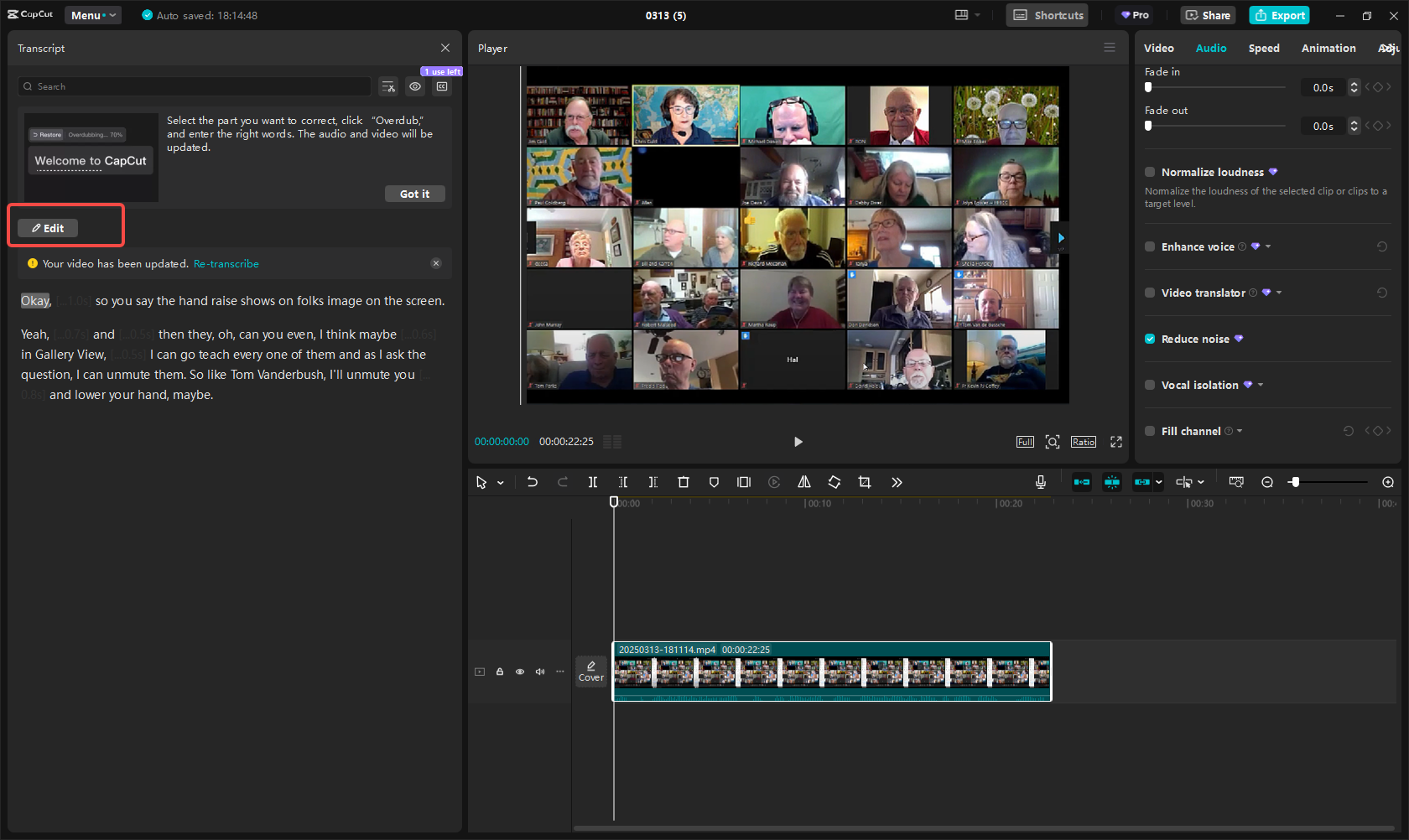
Task: Expand the selection tool dropdown arrow
Action: tap(501, 482)
